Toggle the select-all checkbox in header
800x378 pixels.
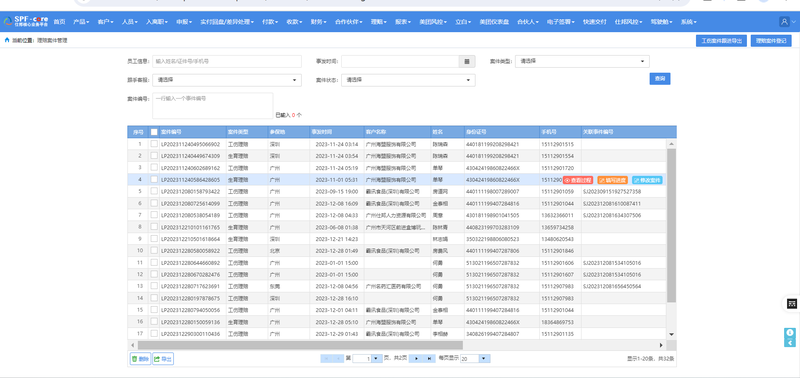tap(154, 132)
